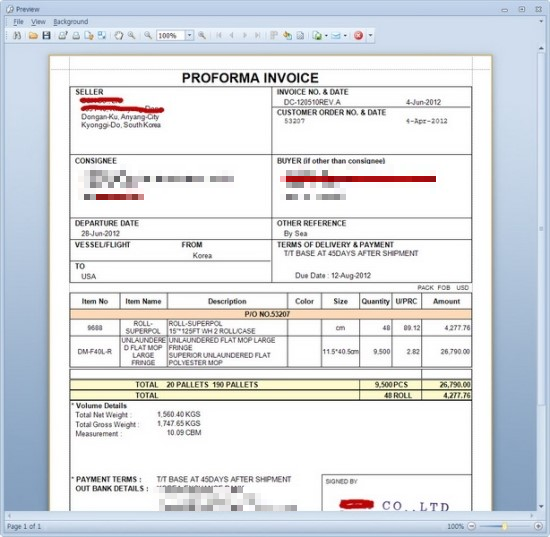
Task: Click the status bar 100% zoom label
Action: click(455, 526)
